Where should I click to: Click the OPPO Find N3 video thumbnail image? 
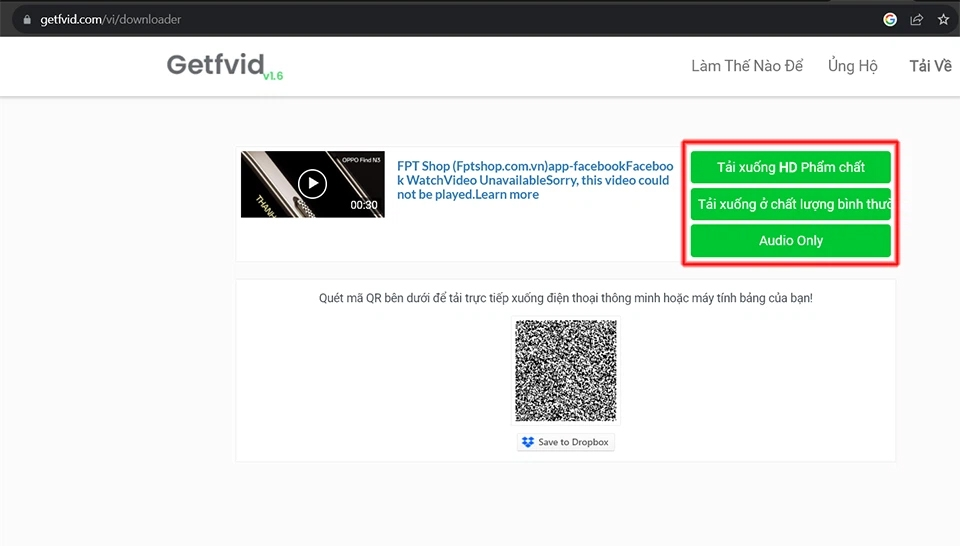[x=312, y=184]
